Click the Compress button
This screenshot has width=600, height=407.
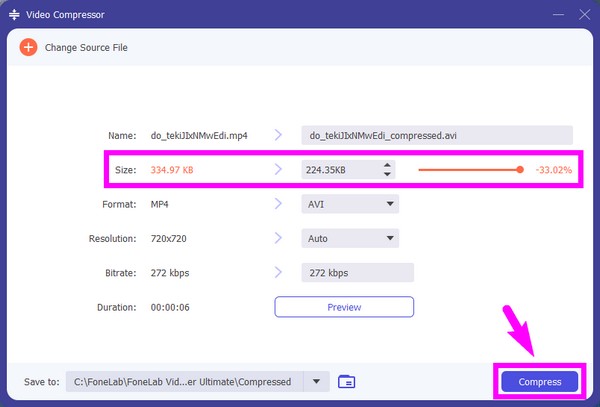point(540,381)
